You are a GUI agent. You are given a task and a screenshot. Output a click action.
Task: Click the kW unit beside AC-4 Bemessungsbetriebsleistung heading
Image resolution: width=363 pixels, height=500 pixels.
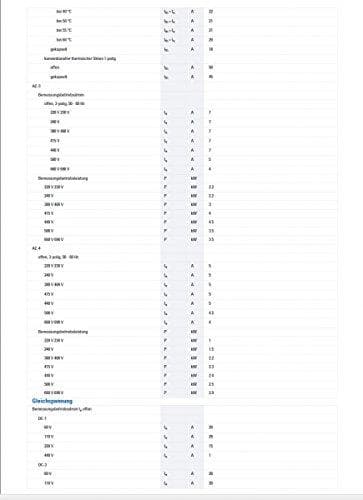point(194,332)
